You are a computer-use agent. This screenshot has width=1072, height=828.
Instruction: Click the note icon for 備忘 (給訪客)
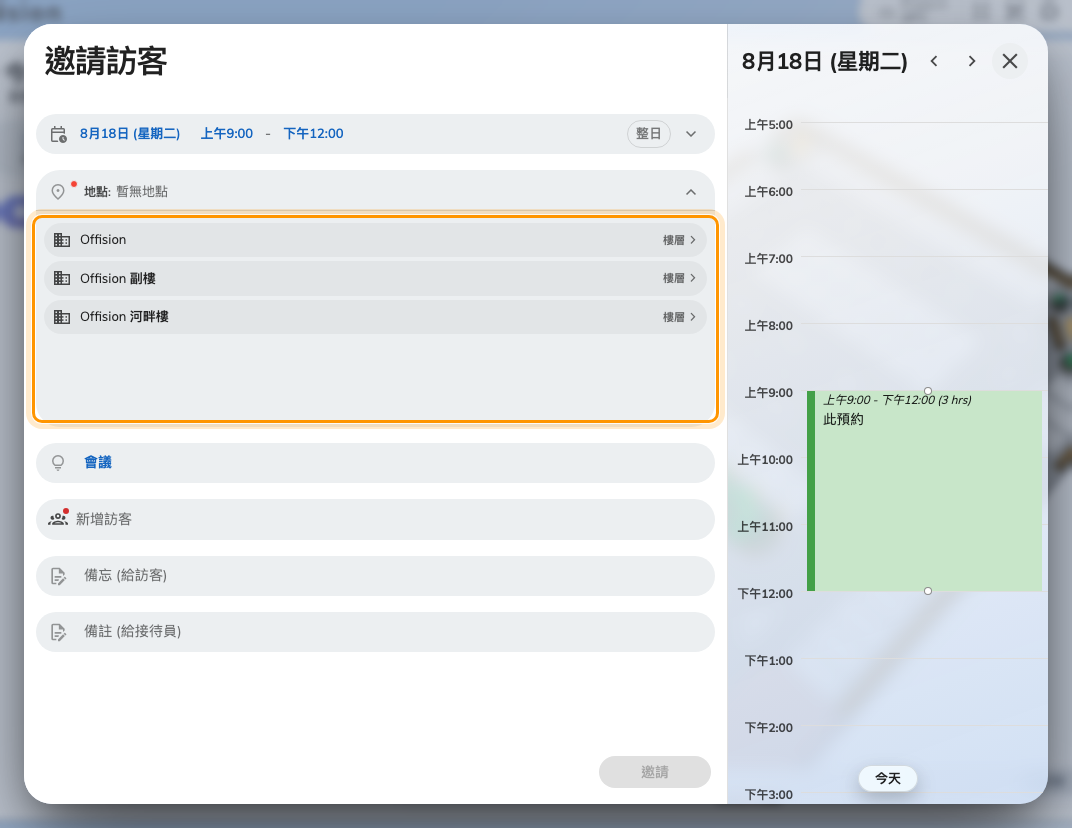click(59, 576)
